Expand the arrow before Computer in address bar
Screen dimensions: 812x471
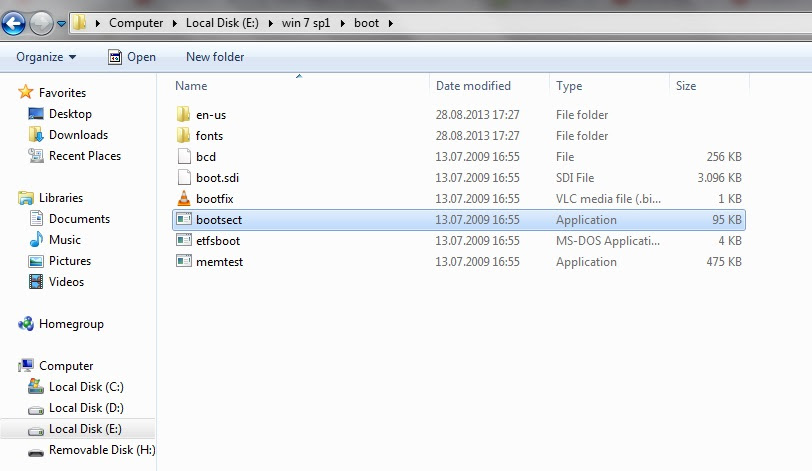pyautogui.click(x=97, y=23)
